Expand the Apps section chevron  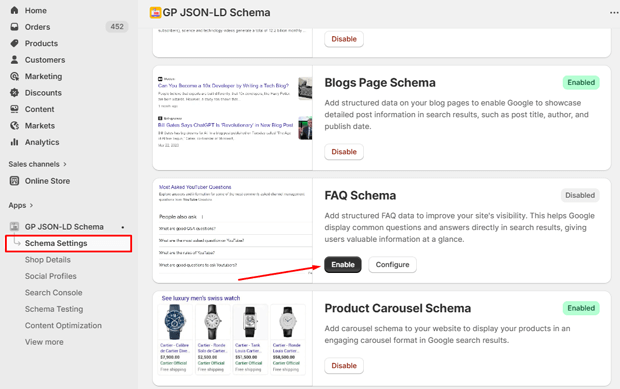(32, 205)
